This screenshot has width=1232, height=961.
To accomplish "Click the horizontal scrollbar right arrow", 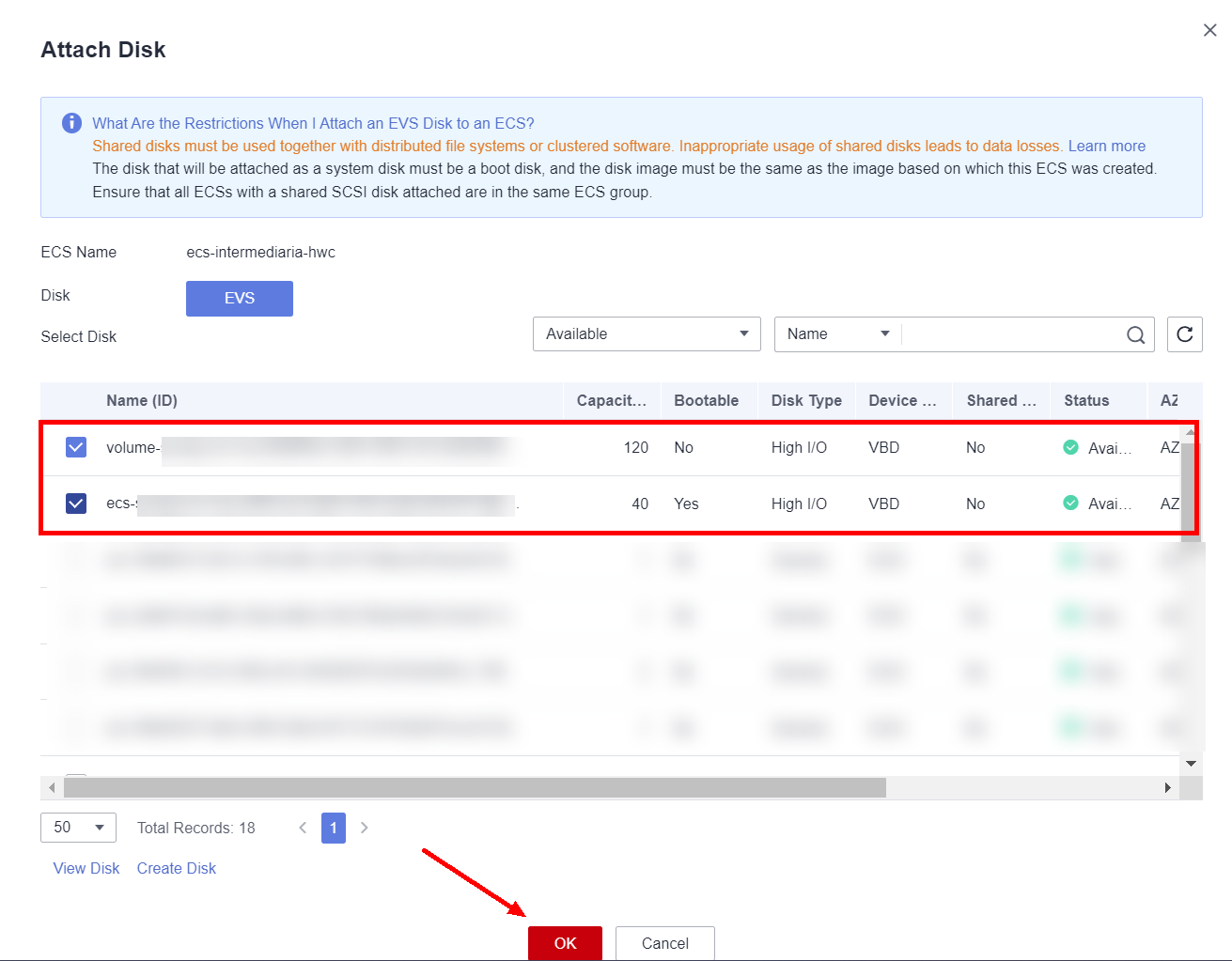I will click(1167, 787).
